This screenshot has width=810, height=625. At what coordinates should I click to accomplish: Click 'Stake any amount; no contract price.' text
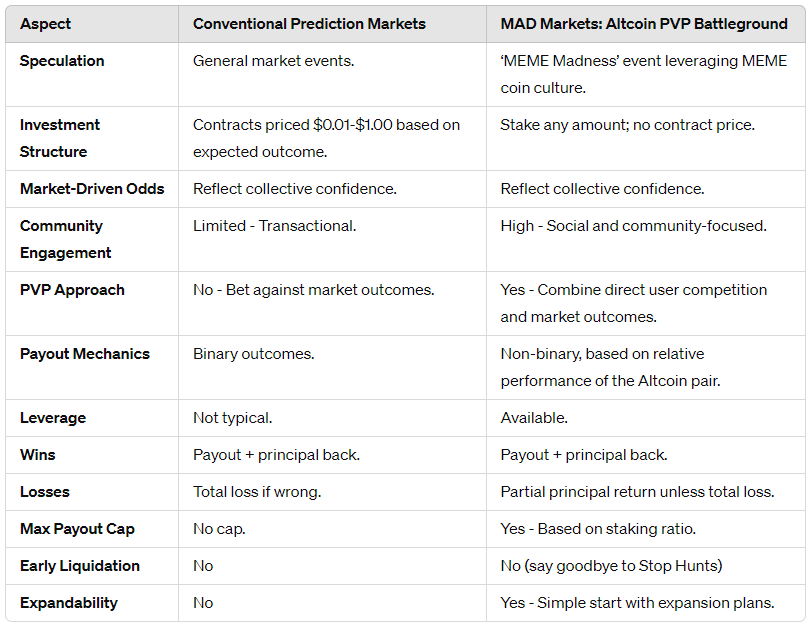tap(628, 125)
